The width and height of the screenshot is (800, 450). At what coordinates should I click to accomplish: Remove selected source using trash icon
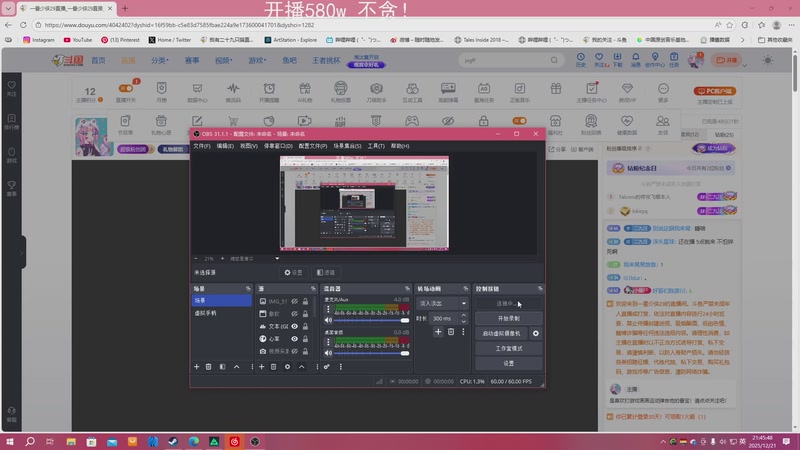coord(273,367)
